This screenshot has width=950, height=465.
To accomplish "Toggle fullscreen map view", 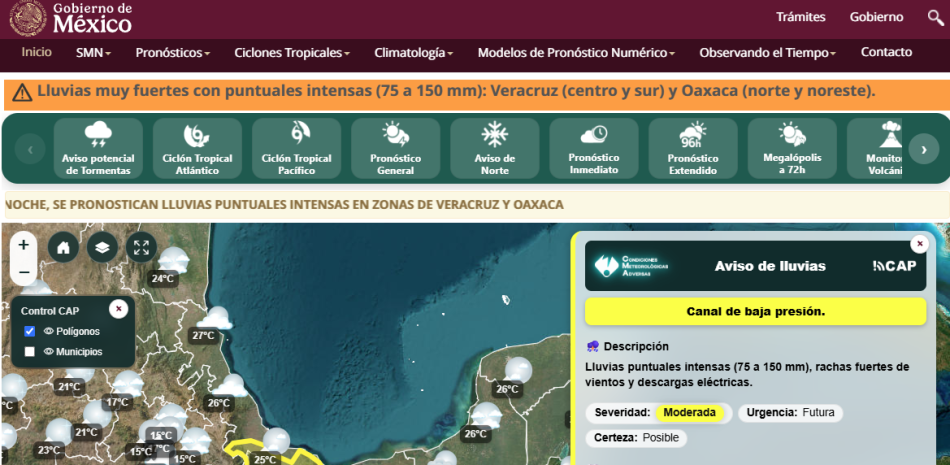I will point(141,247).
